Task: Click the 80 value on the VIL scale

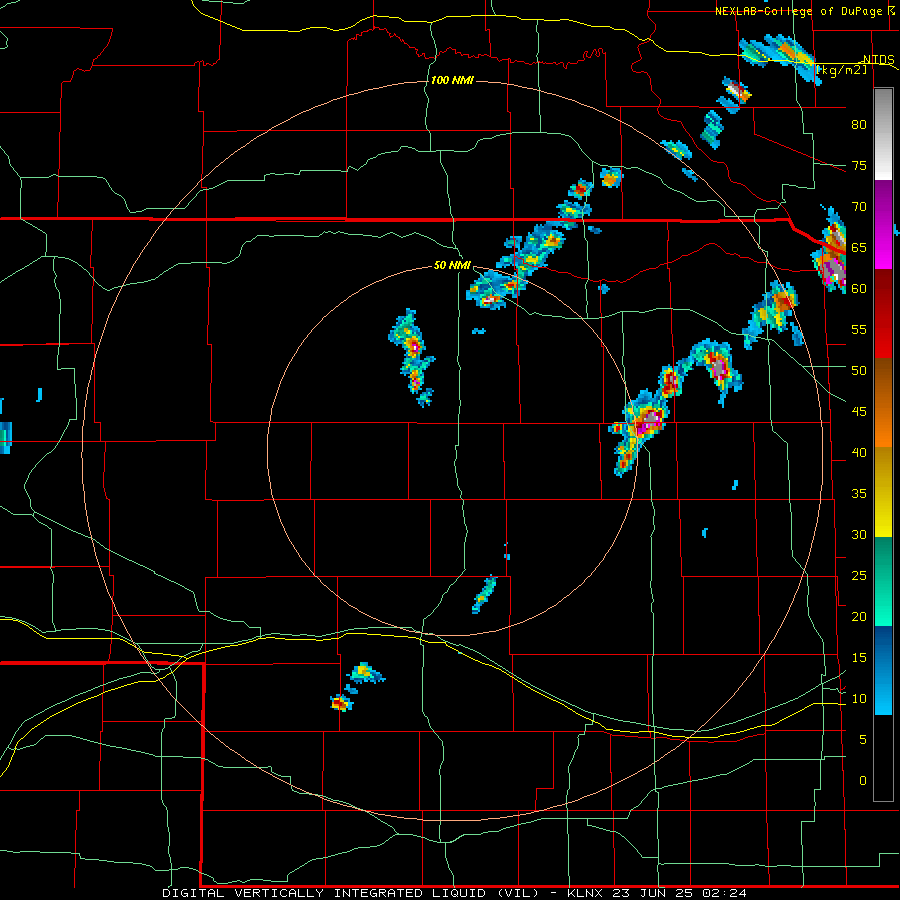Action: (859, 125)
